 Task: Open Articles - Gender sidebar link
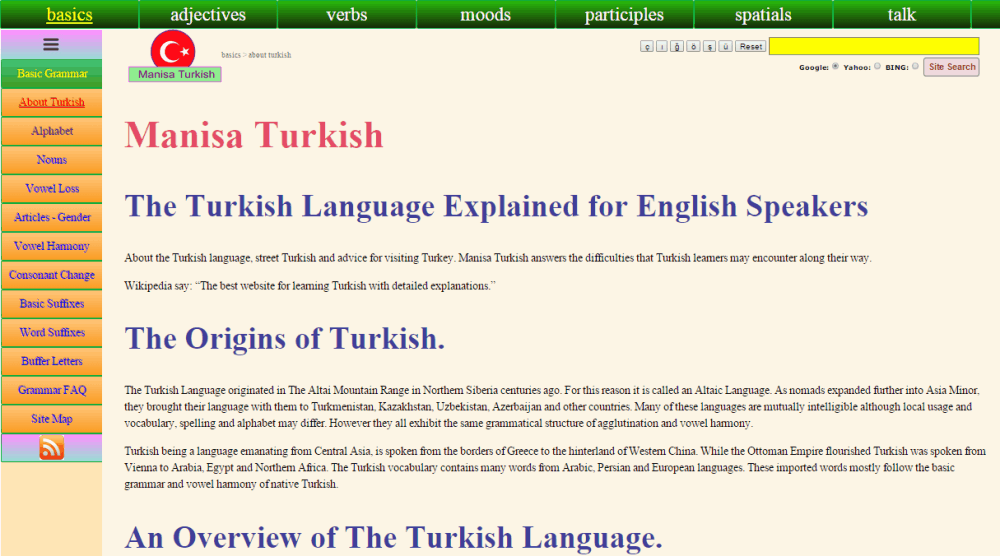pos(52,217)
